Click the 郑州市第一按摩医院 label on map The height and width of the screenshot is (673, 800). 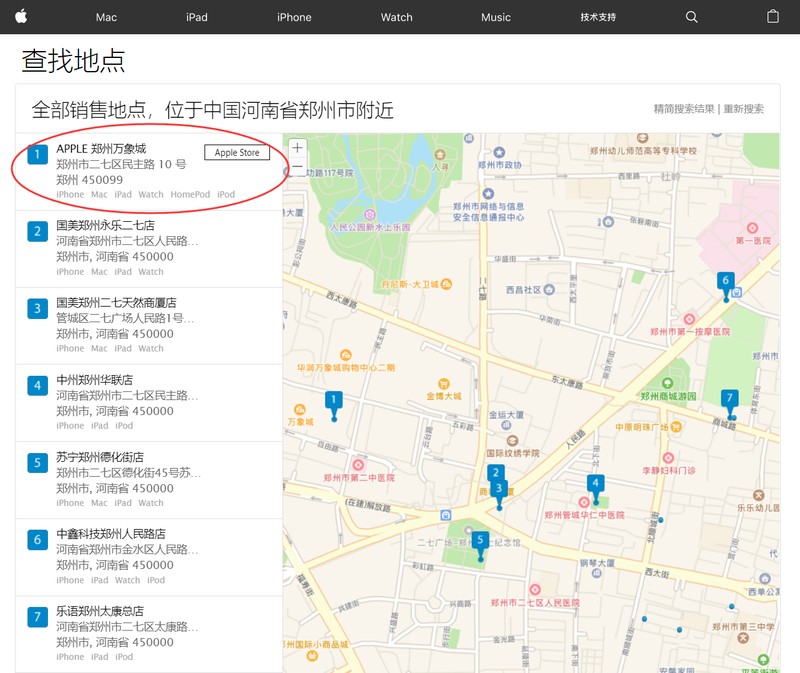(x=690, y=332)
